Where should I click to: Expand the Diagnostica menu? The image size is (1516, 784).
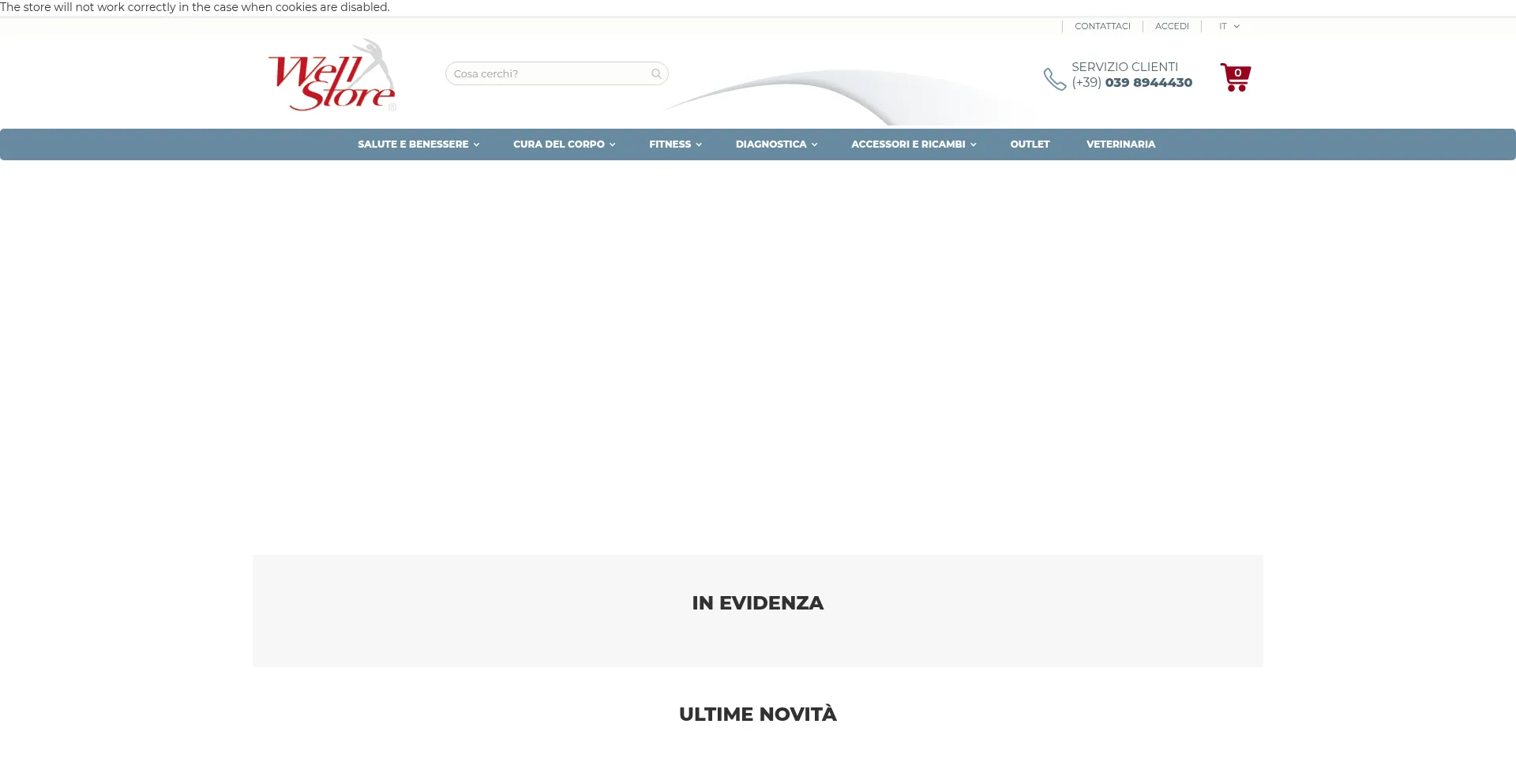pyautogui.click(x=776, y=144)
